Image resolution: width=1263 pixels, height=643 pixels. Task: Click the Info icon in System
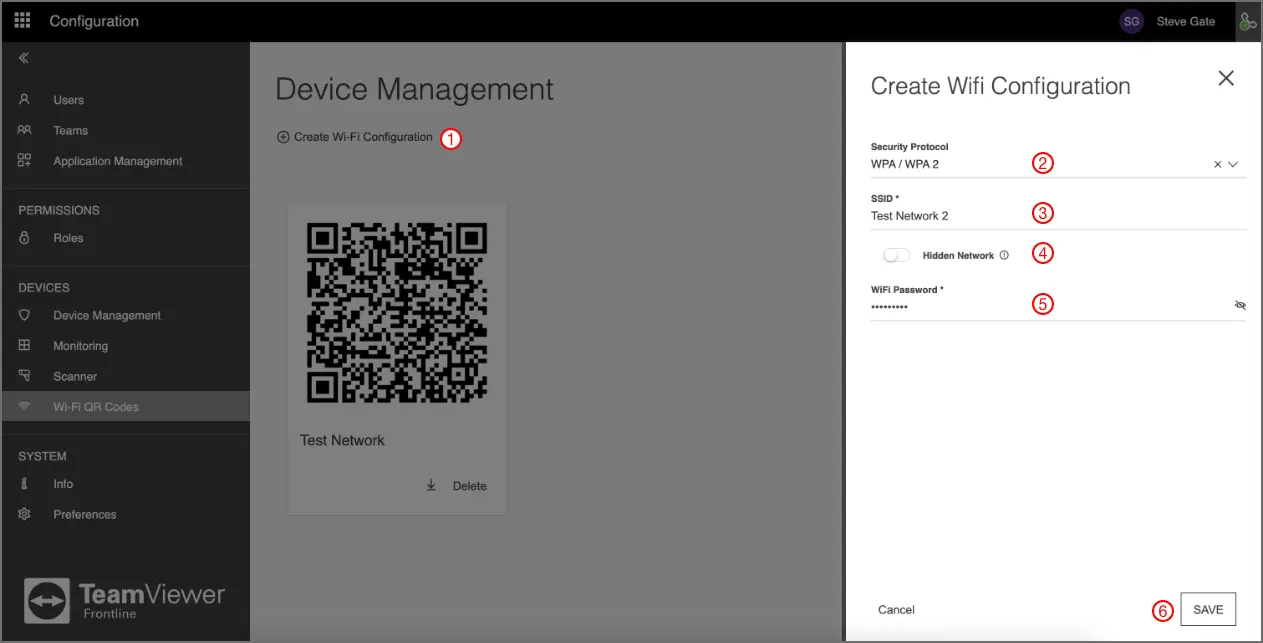[x=25, y=483]
